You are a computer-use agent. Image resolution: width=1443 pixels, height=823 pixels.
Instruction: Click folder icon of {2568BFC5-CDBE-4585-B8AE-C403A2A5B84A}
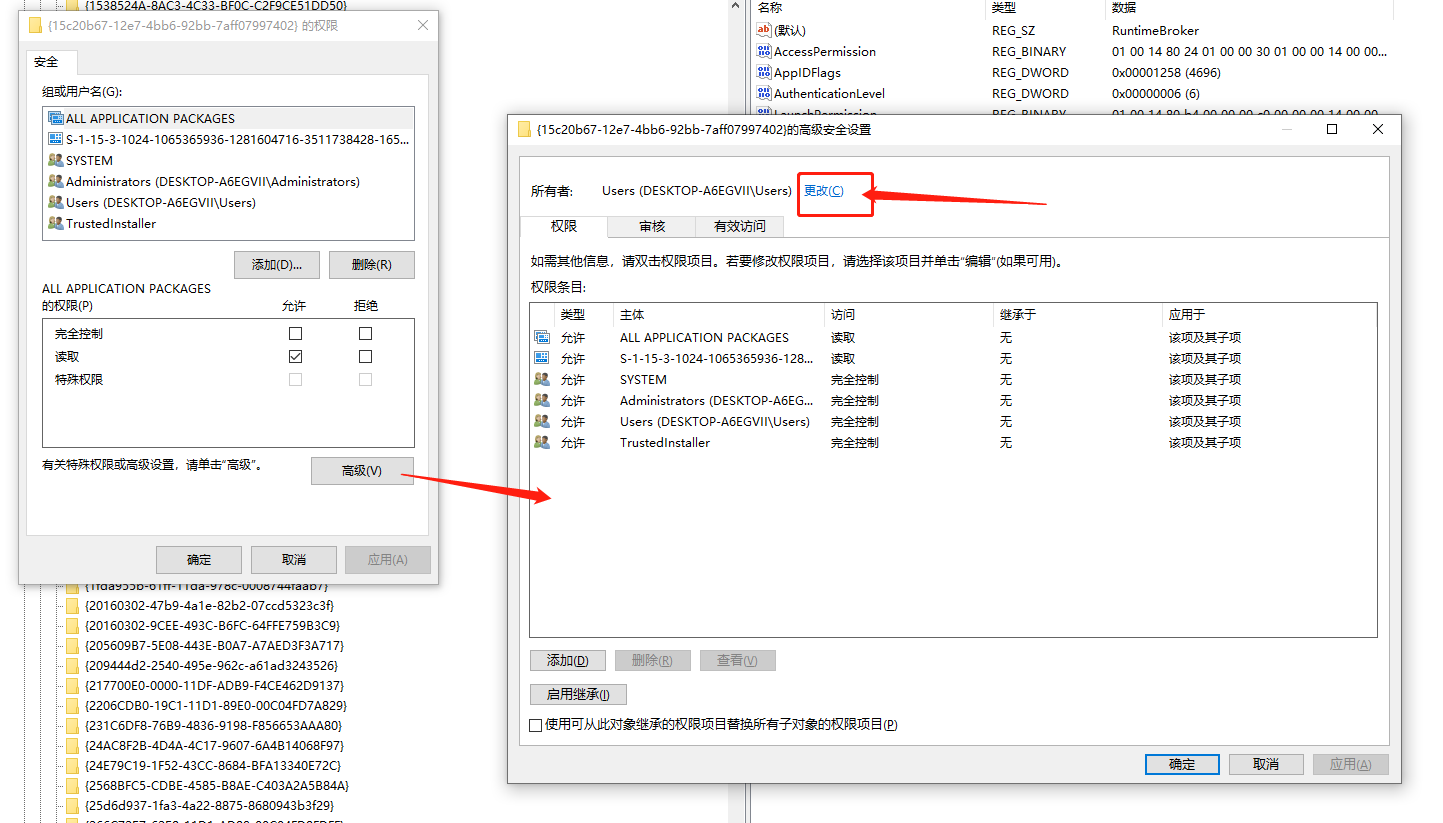click(72, 786)
